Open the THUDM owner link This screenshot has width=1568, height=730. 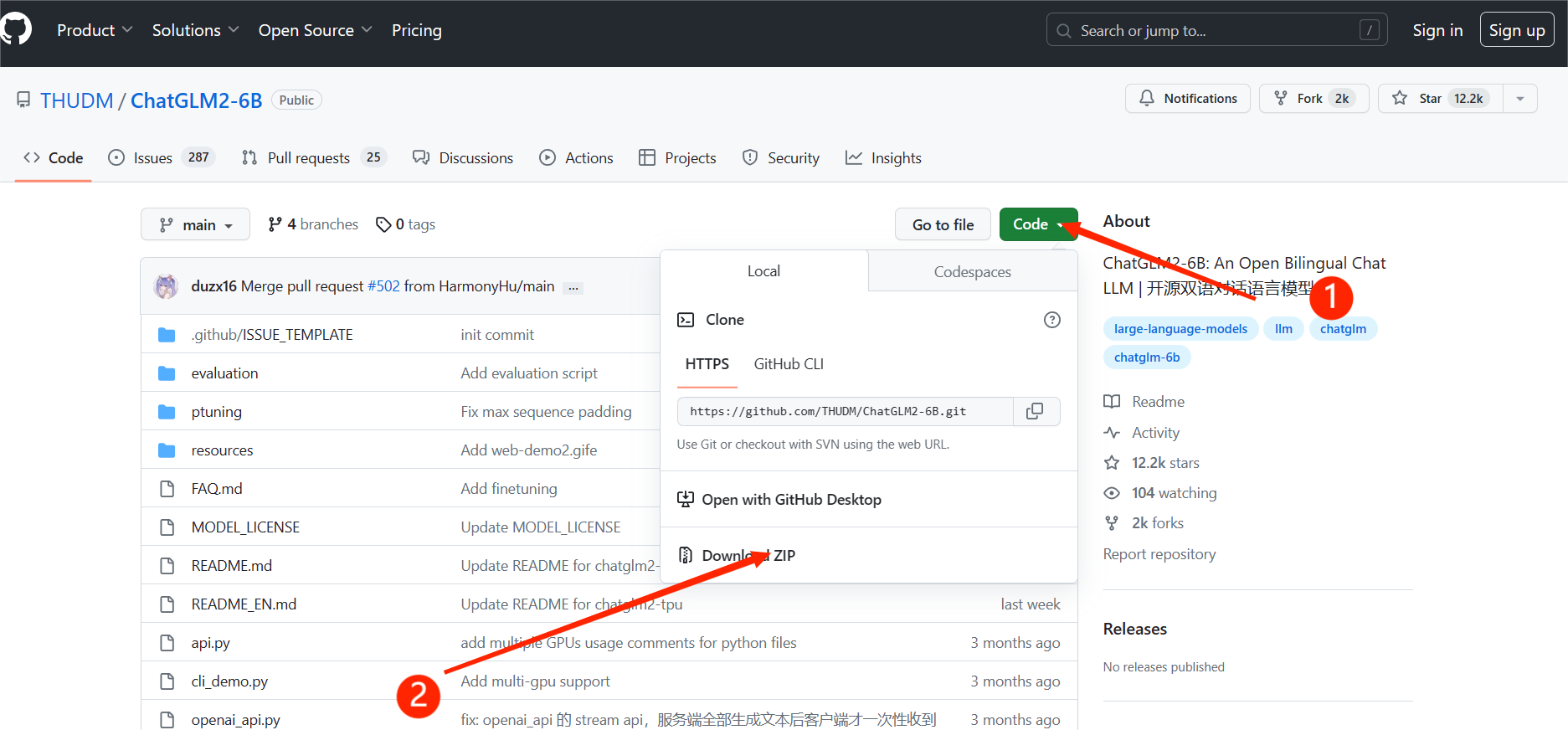[x=77, y=100]
